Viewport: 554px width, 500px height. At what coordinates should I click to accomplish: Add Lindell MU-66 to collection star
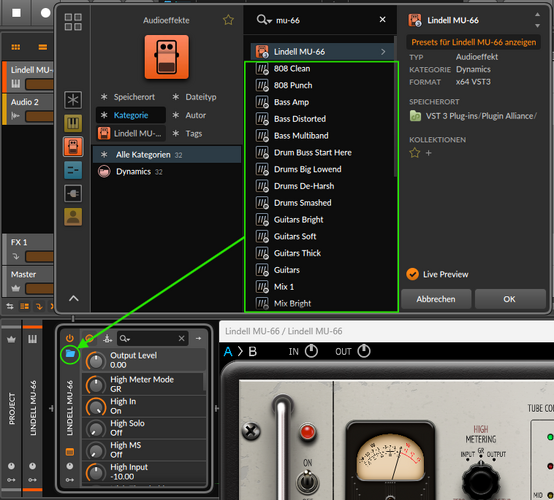[415, 153]
